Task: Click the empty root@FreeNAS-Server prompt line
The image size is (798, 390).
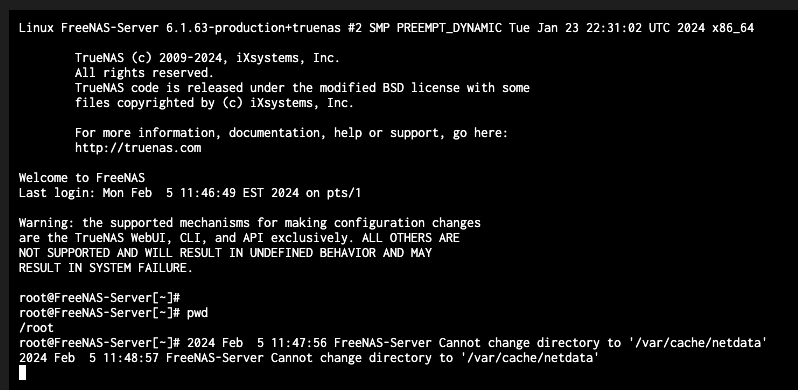Action: tap(100, 298)
